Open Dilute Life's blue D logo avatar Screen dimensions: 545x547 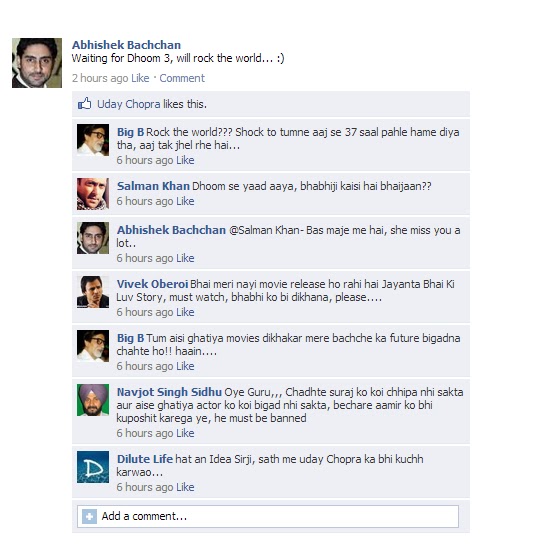[x=93, y=467]
